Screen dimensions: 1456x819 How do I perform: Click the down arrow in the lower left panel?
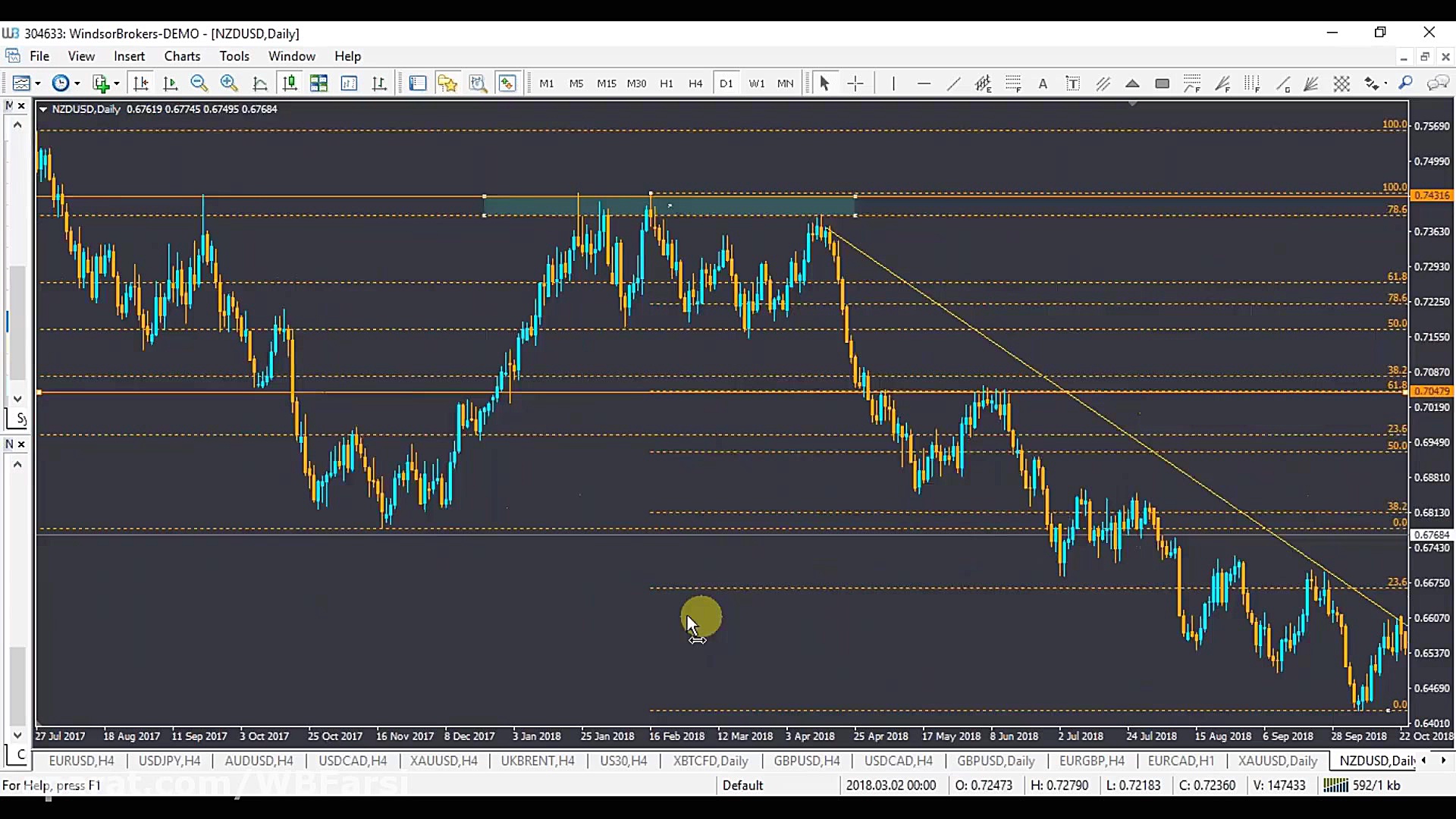tap(17, 735)
